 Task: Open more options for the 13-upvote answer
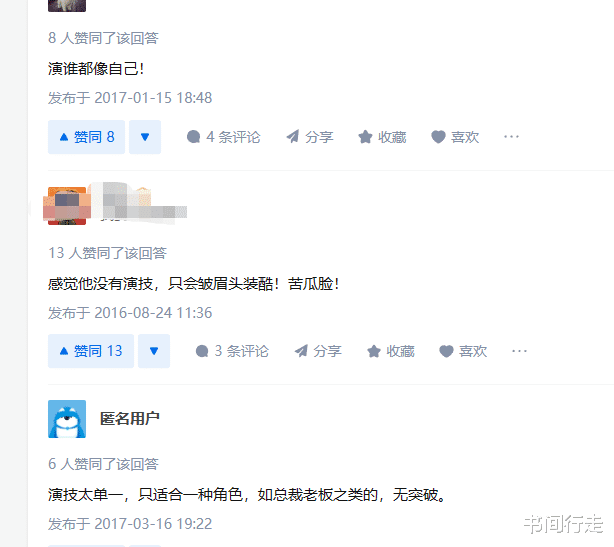(520, 351)
